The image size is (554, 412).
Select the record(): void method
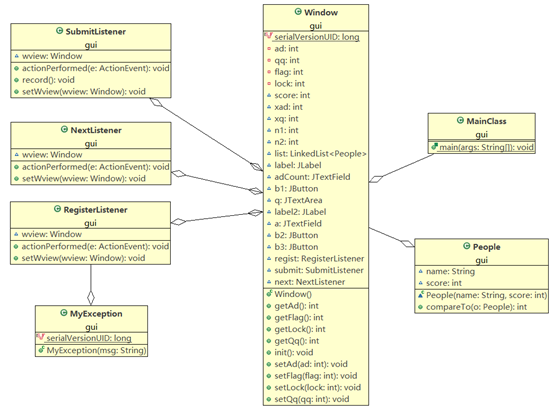[48, 80]
